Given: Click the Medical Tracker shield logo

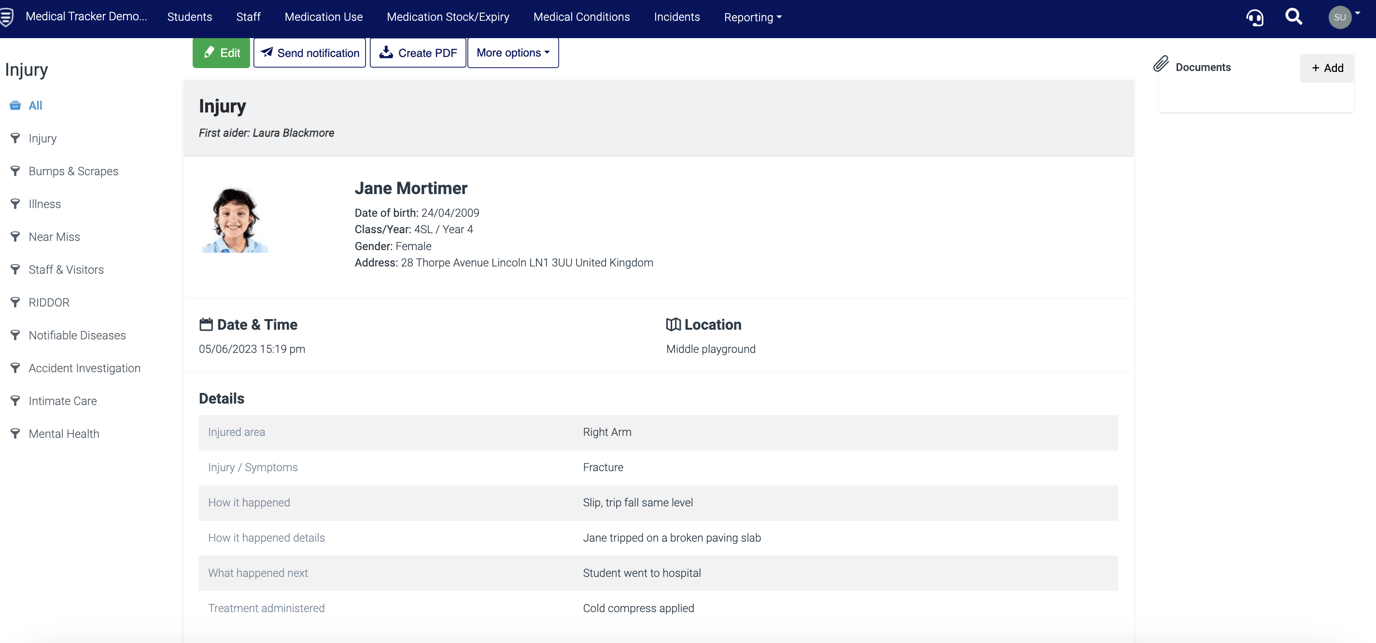Looking at the screenshot, I should click(x=9, y=16).
